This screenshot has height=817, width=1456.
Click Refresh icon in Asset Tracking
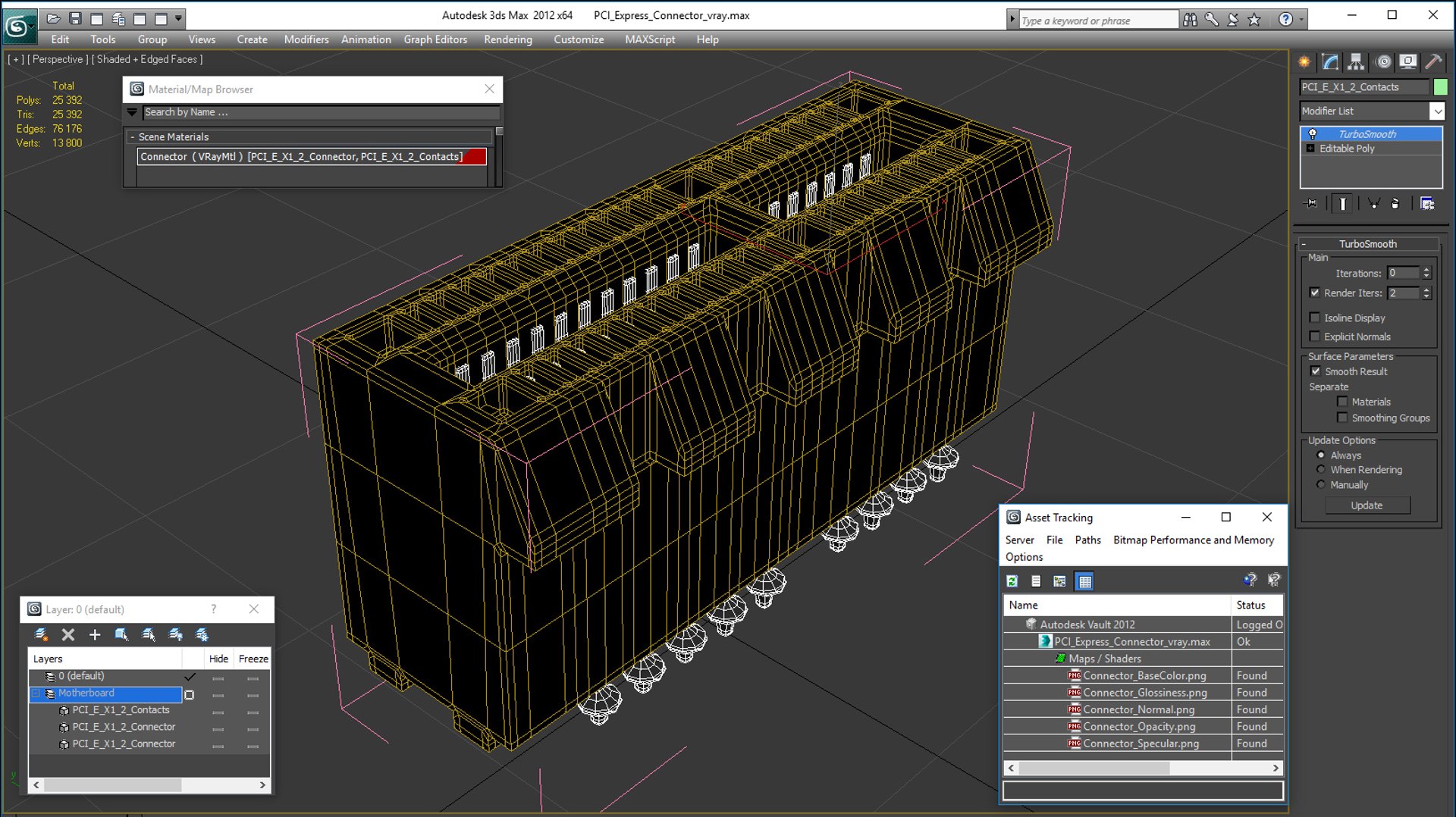point(1012,581)
